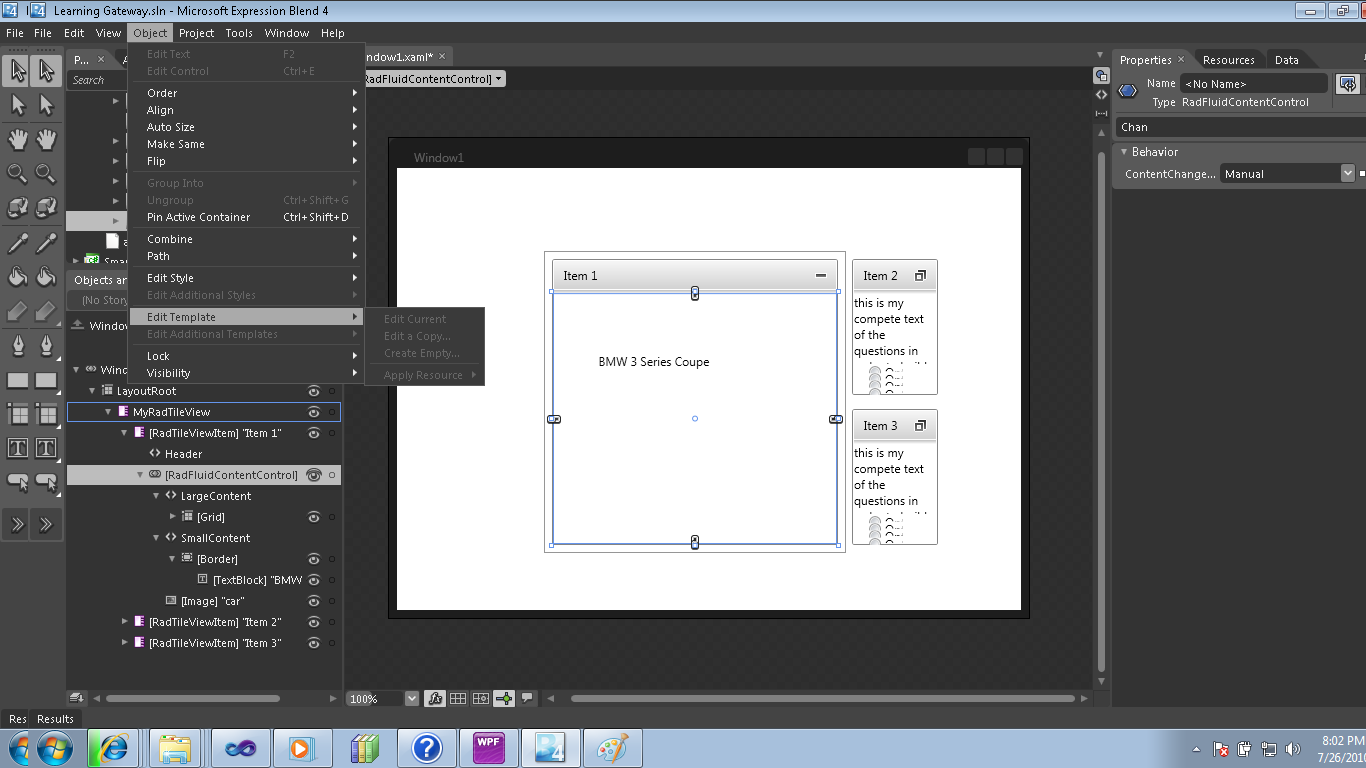Viewport: 1366px width, 768px height.
Task: Minimize the Item 1 tile
Action: [821, 276]
